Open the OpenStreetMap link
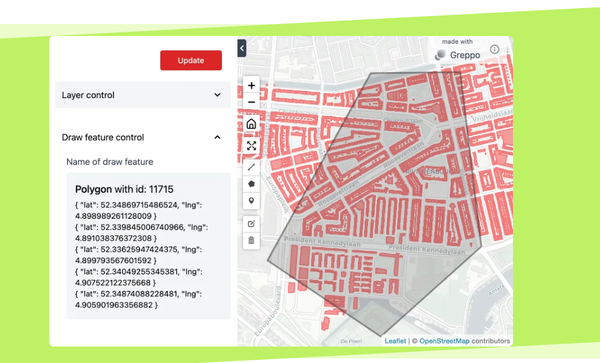Viewport: 600px width, 363px height. pos(444,341)
